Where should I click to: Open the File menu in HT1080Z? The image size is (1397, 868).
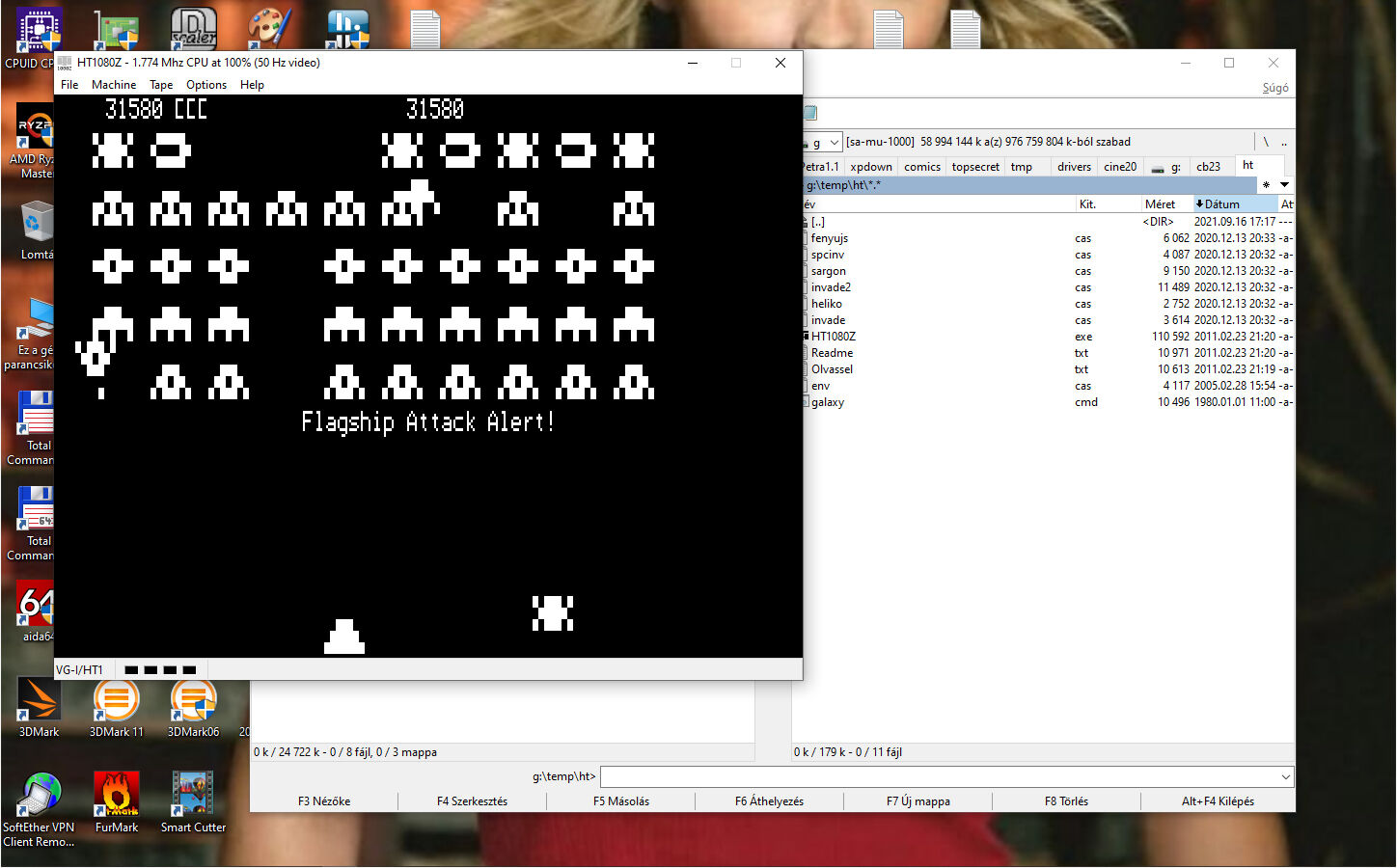click(x=69, y=85)
